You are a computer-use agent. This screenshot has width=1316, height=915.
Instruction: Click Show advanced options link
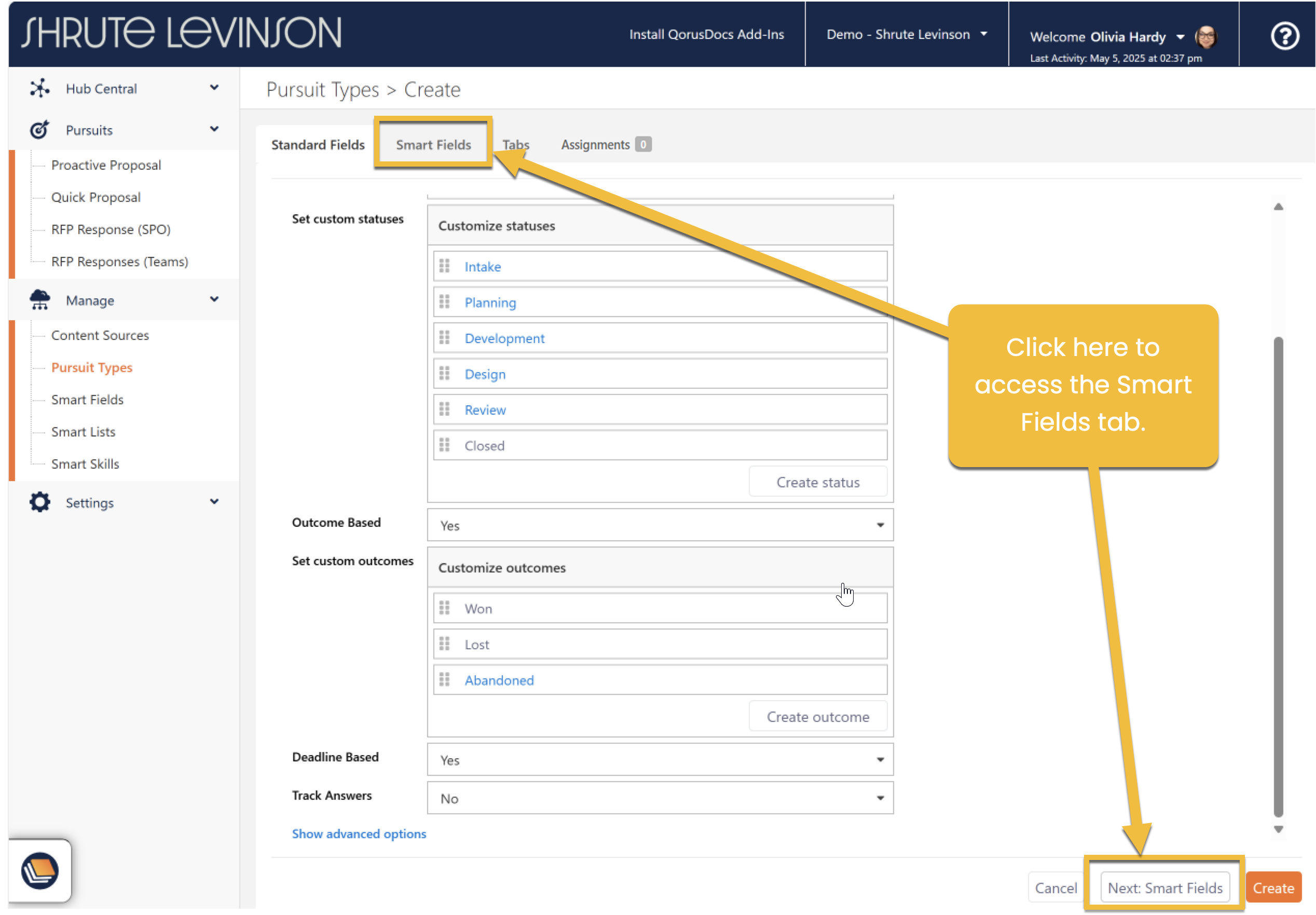[359, 834]
